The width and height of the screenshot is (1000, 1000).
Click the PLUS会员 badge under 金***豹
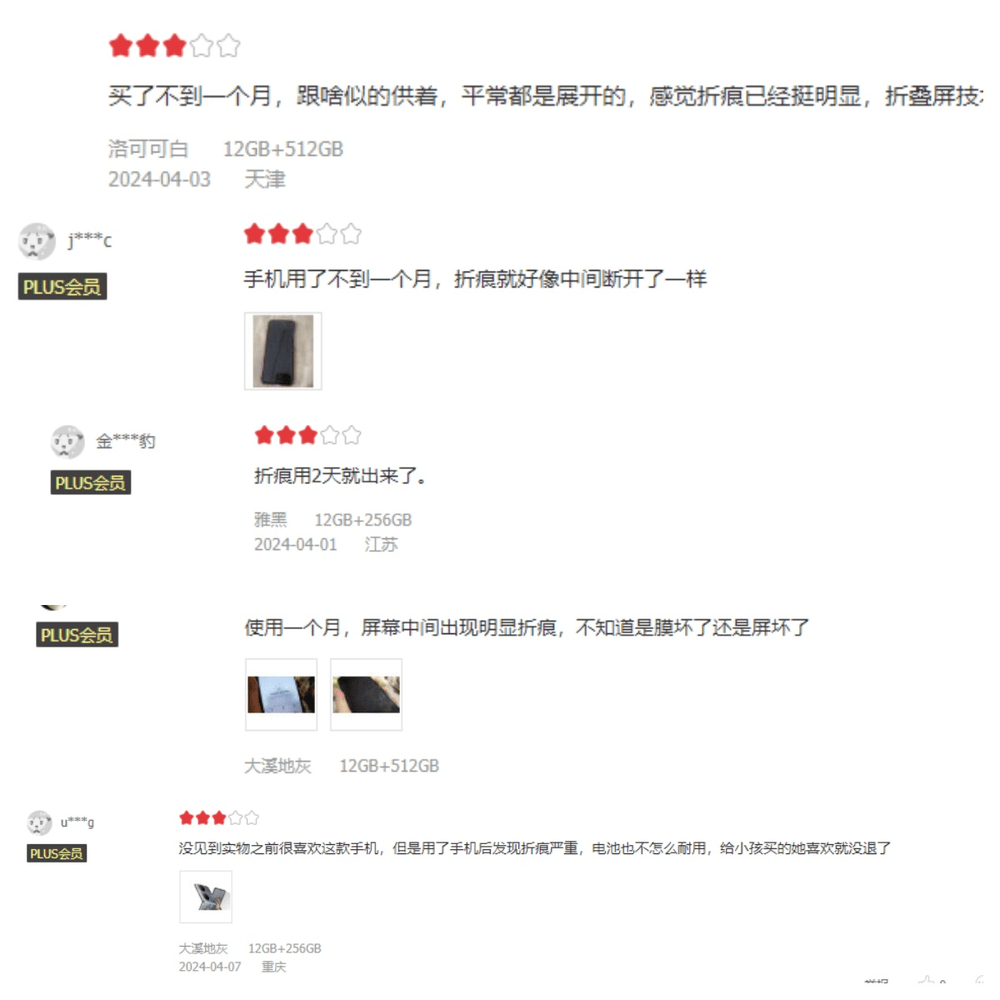tap(91, 482)
